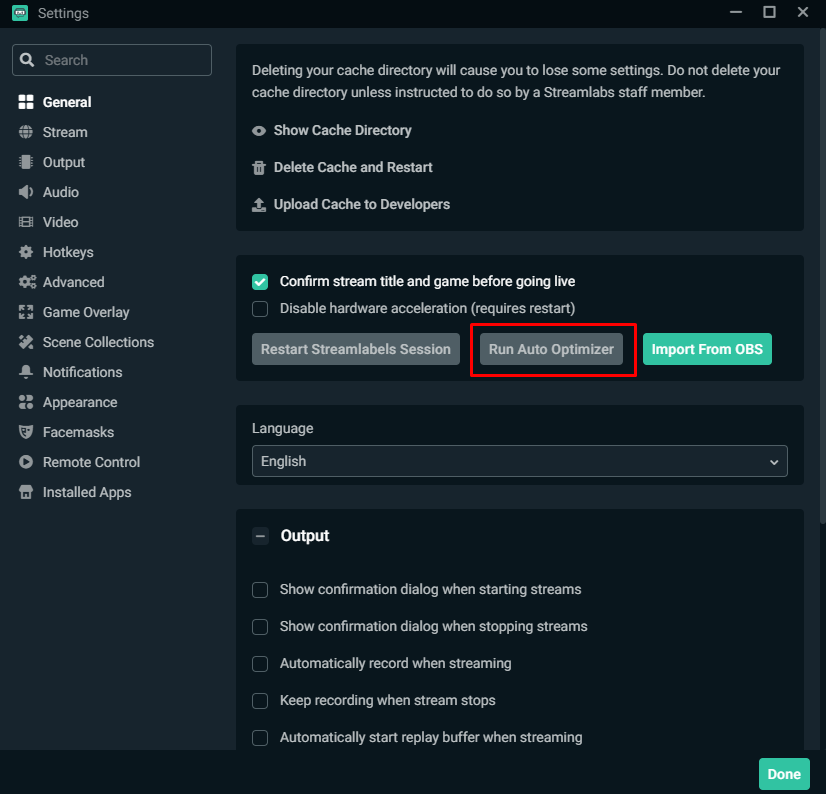Click the Output chip icon
This screenshot has height=794, width=826.
(26, 162)
